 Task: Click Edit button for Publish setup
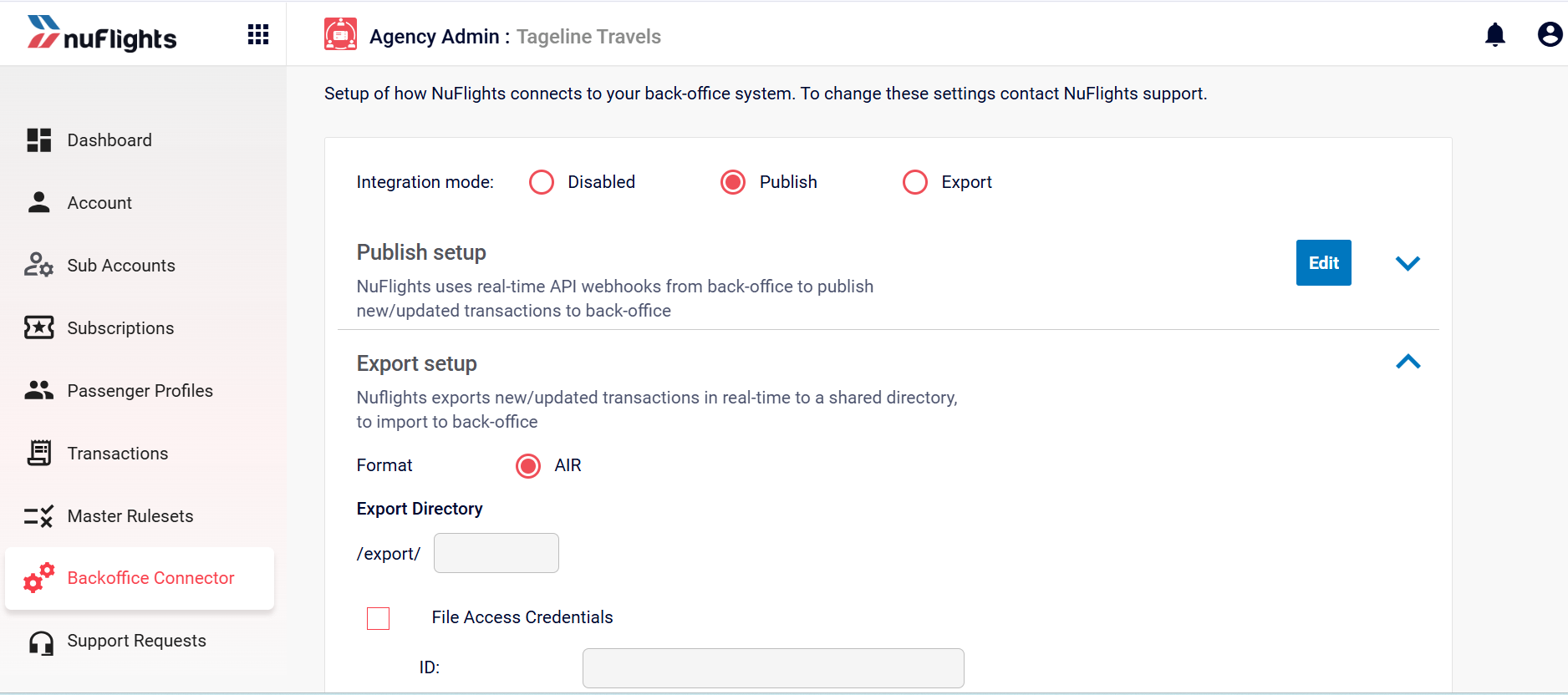1324,263
